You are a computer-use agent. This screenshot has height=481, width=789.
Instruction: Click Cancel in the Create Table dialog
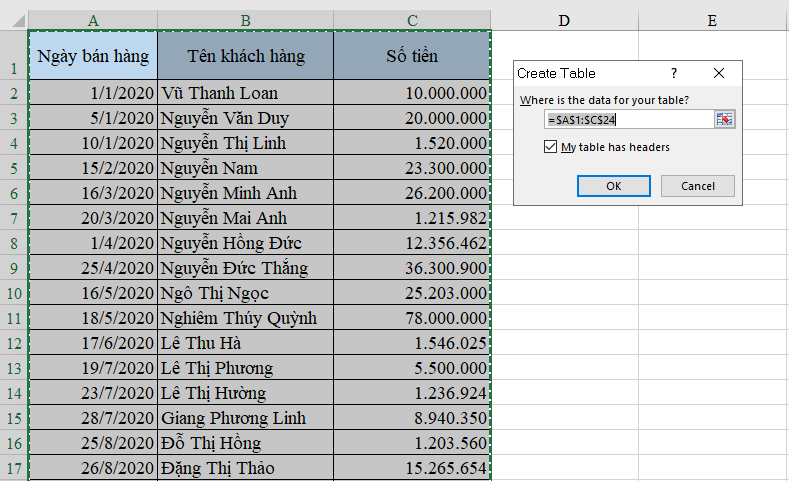pos(697,186)
